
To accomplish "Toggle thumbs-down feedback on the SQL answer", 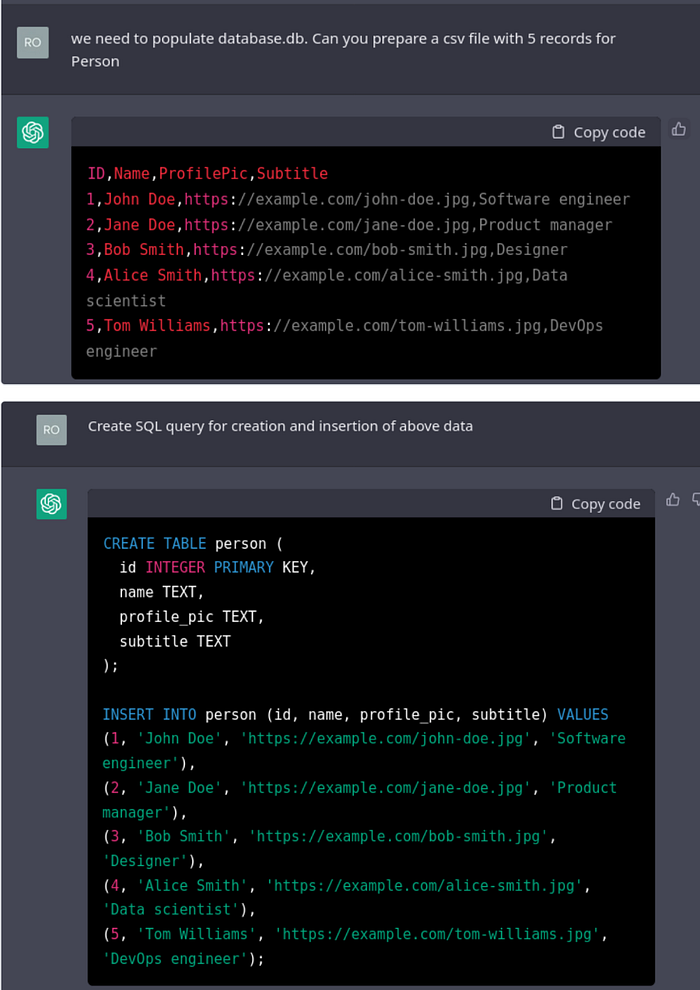I will [697, 499].
